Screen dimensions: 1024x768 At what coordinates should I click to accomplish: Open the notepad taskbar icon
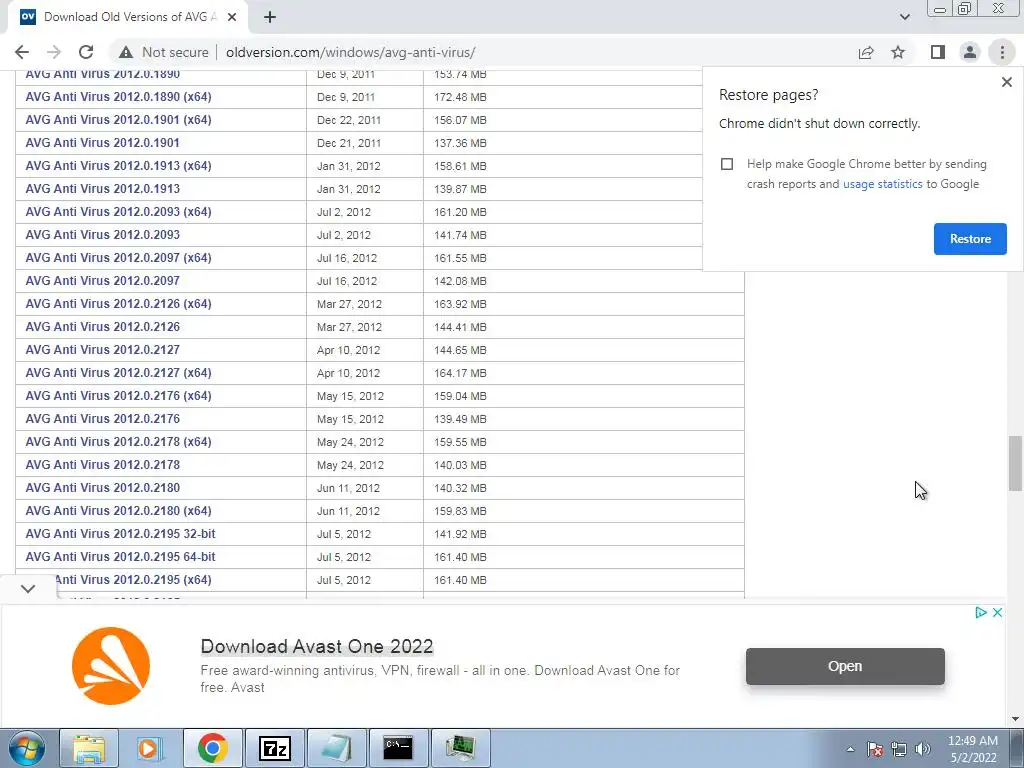(x=336, y=748)
